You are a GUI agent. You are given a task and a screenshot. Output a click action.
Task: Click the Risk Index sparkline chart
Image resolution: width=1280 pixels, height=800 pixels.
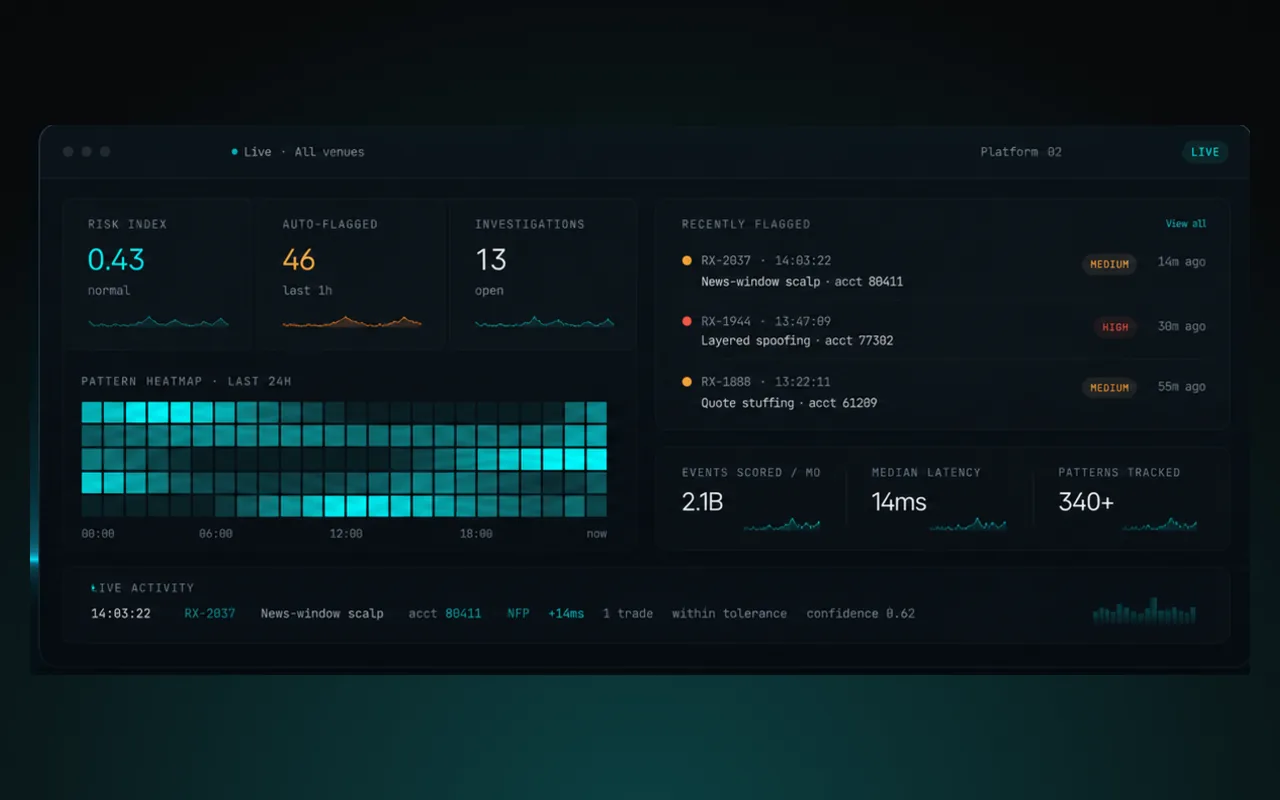click(158, 322)
